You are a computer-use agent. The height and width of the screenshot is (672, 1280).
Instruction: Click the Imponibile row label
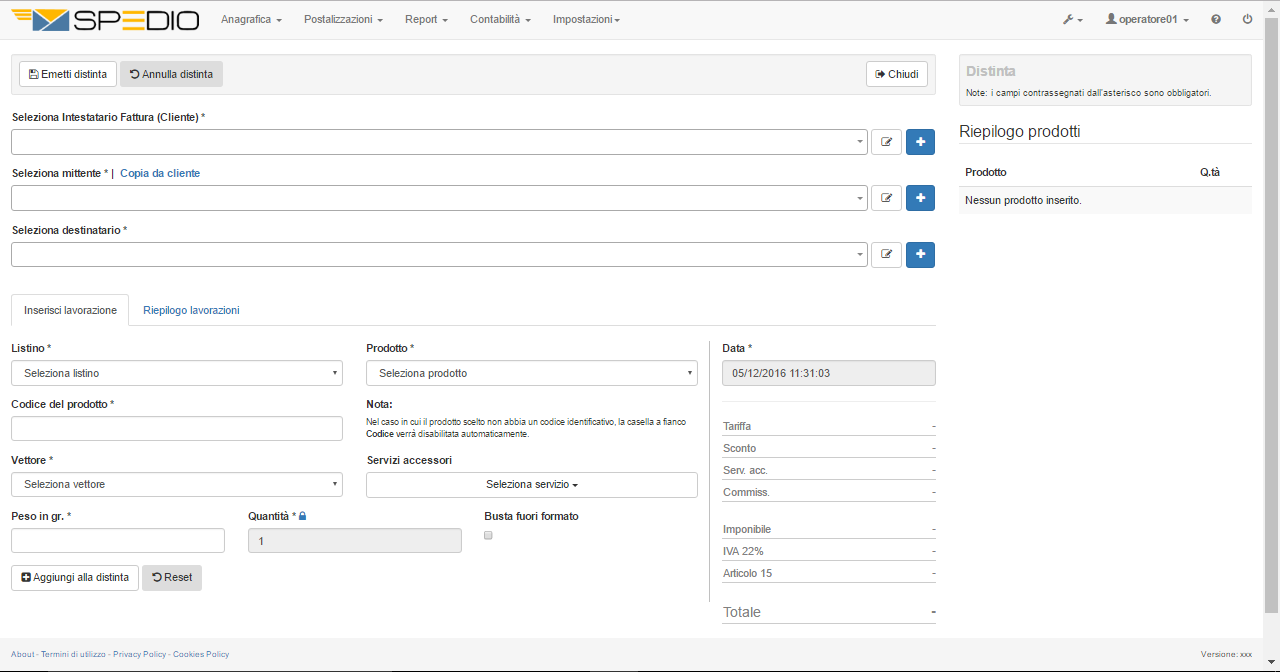pyautogui.click(x=747, y=529)
